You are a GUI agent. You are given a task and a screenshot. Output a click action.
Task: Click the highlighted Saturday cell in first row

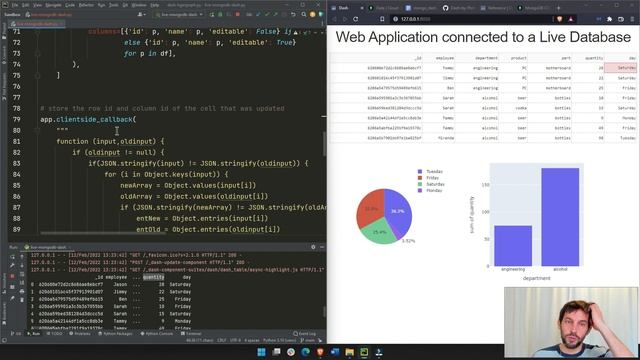[620, 68]
